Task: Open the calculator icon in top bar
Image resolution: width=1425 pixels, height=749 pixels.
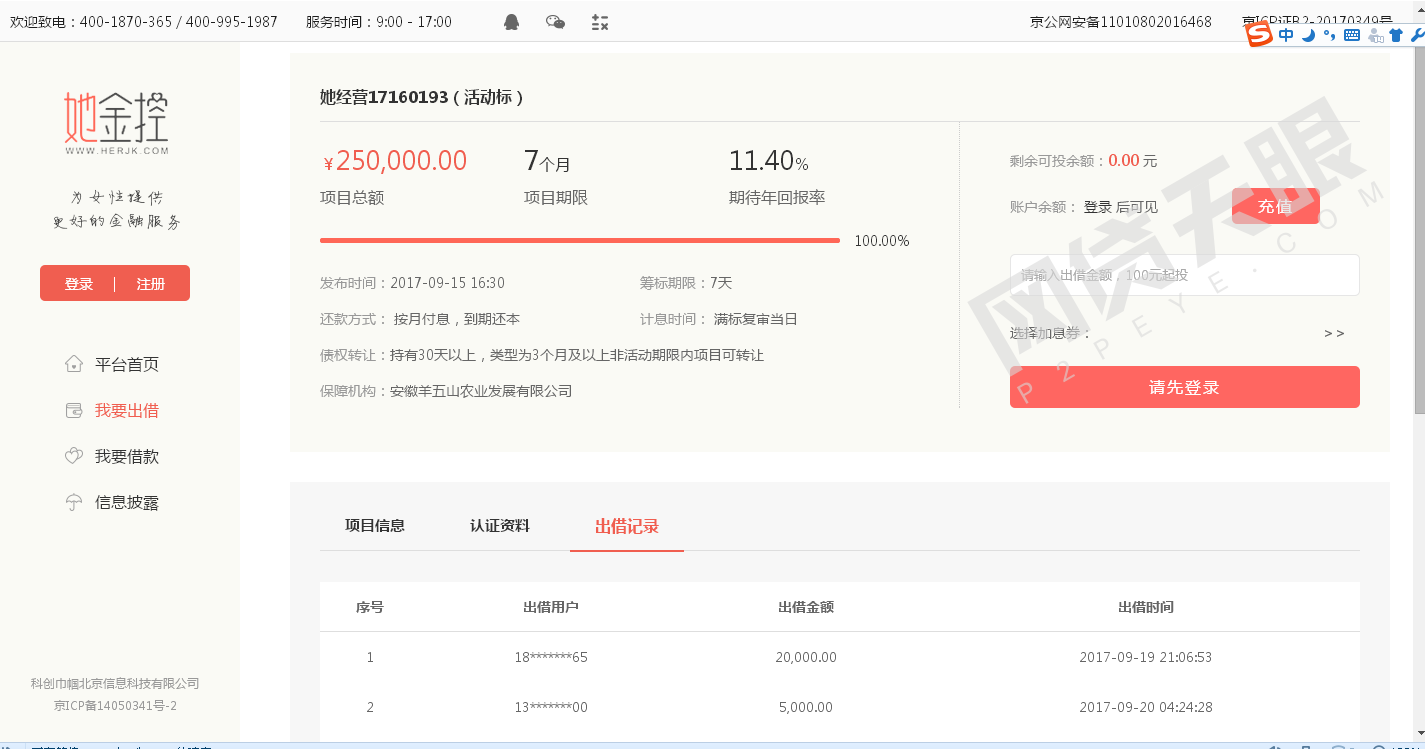Action: point(600,22)
